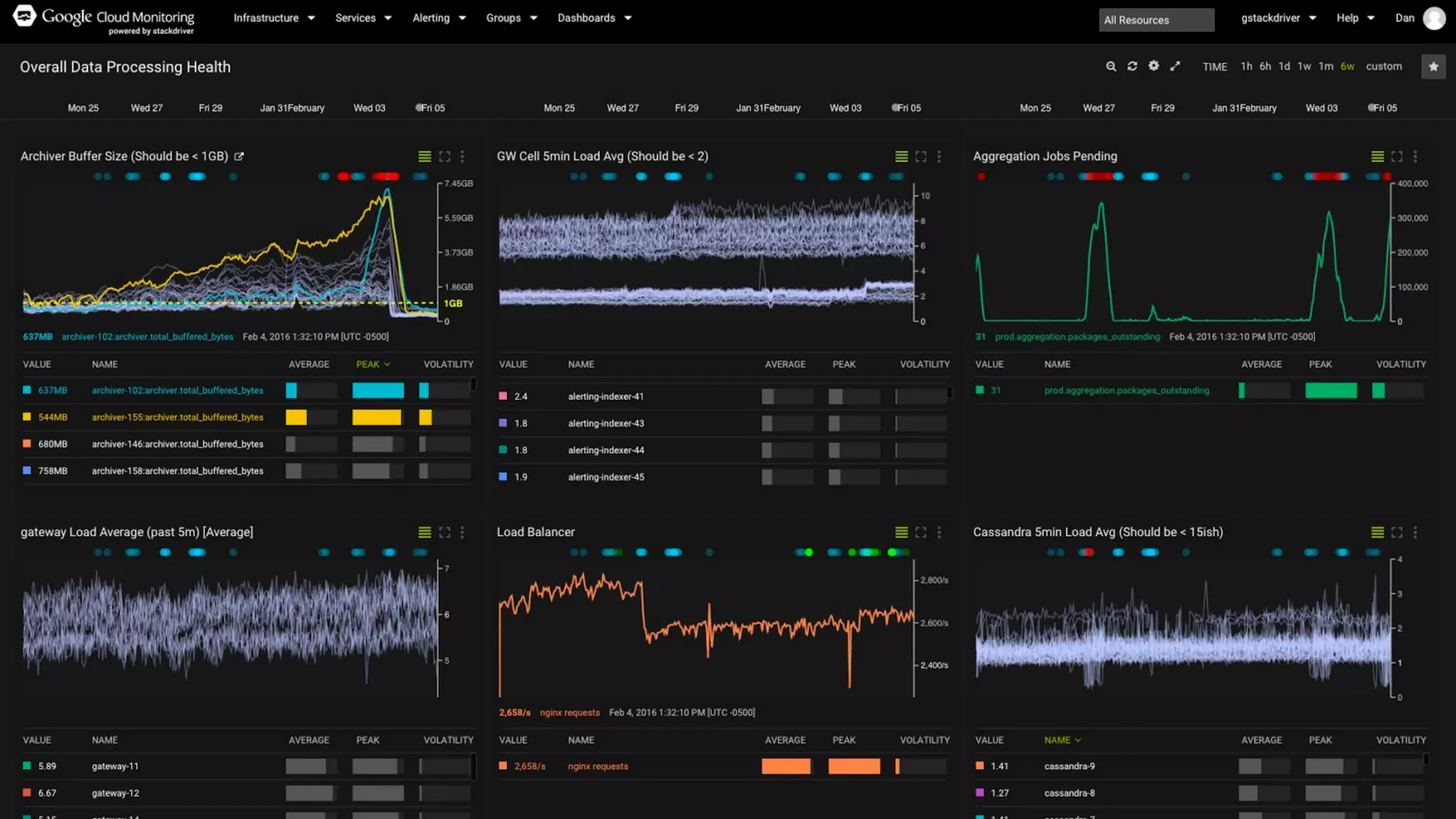
Task: Click the refresh dashboard icon
Action: [x=1132, y=66]
